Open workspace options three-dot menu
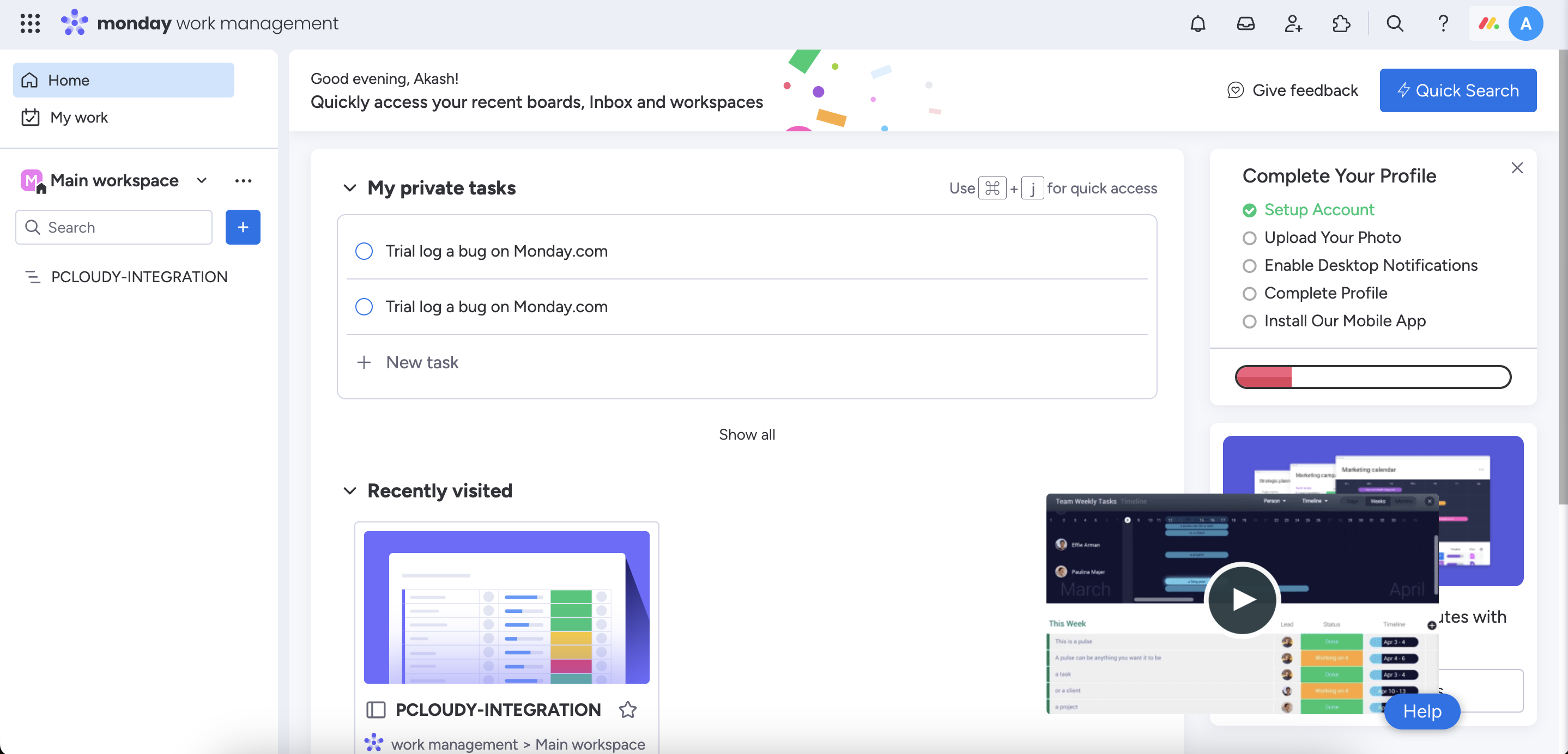 (243, 181)
